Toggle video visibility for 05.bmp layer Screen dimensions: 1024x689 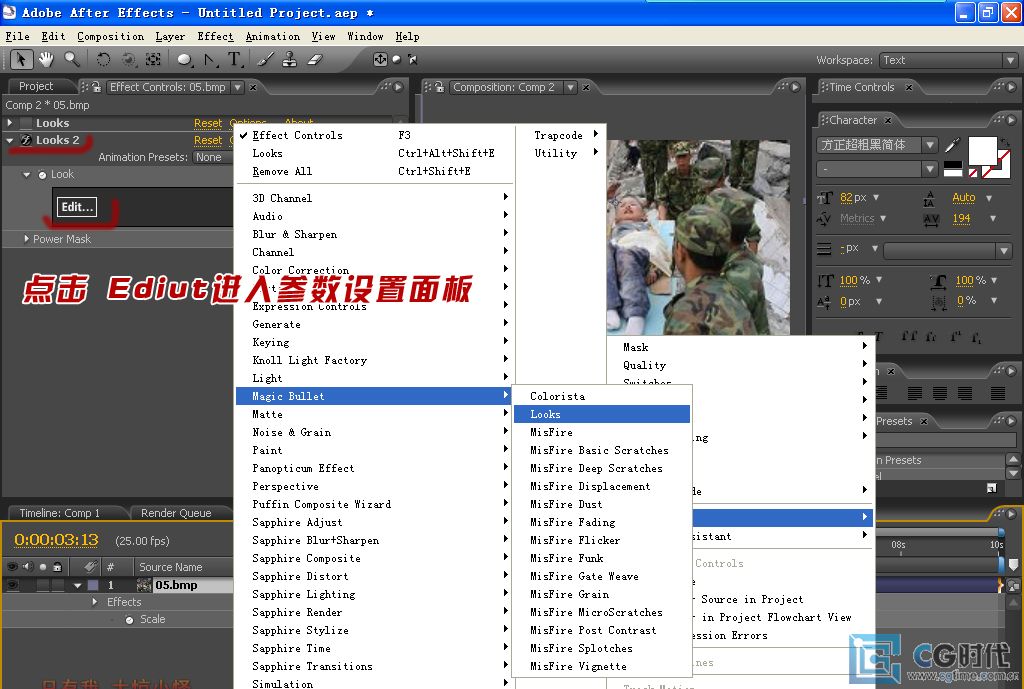coord(12,585)
